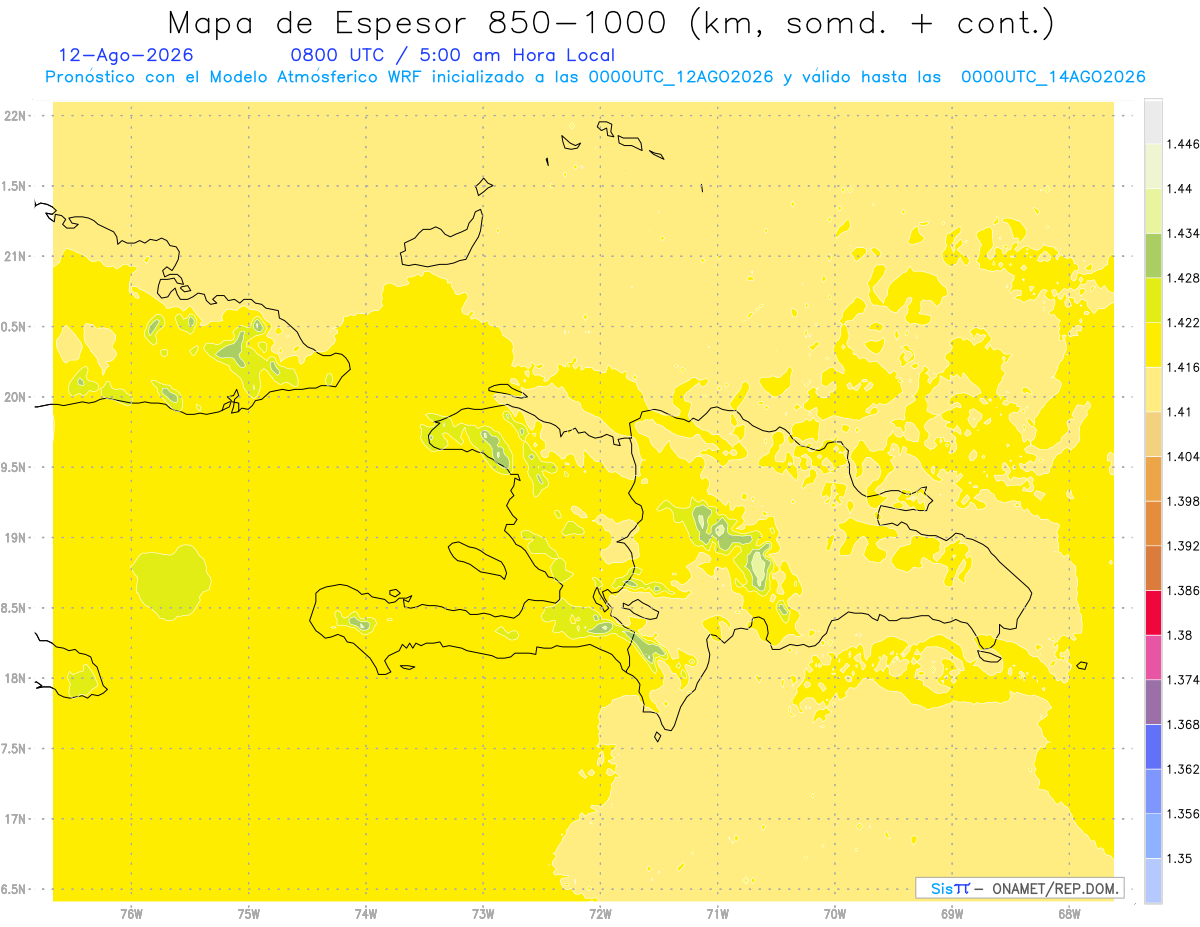Click the latitude label '21N'
This screenshot has height=927, width=1200.
pos(17,256)
